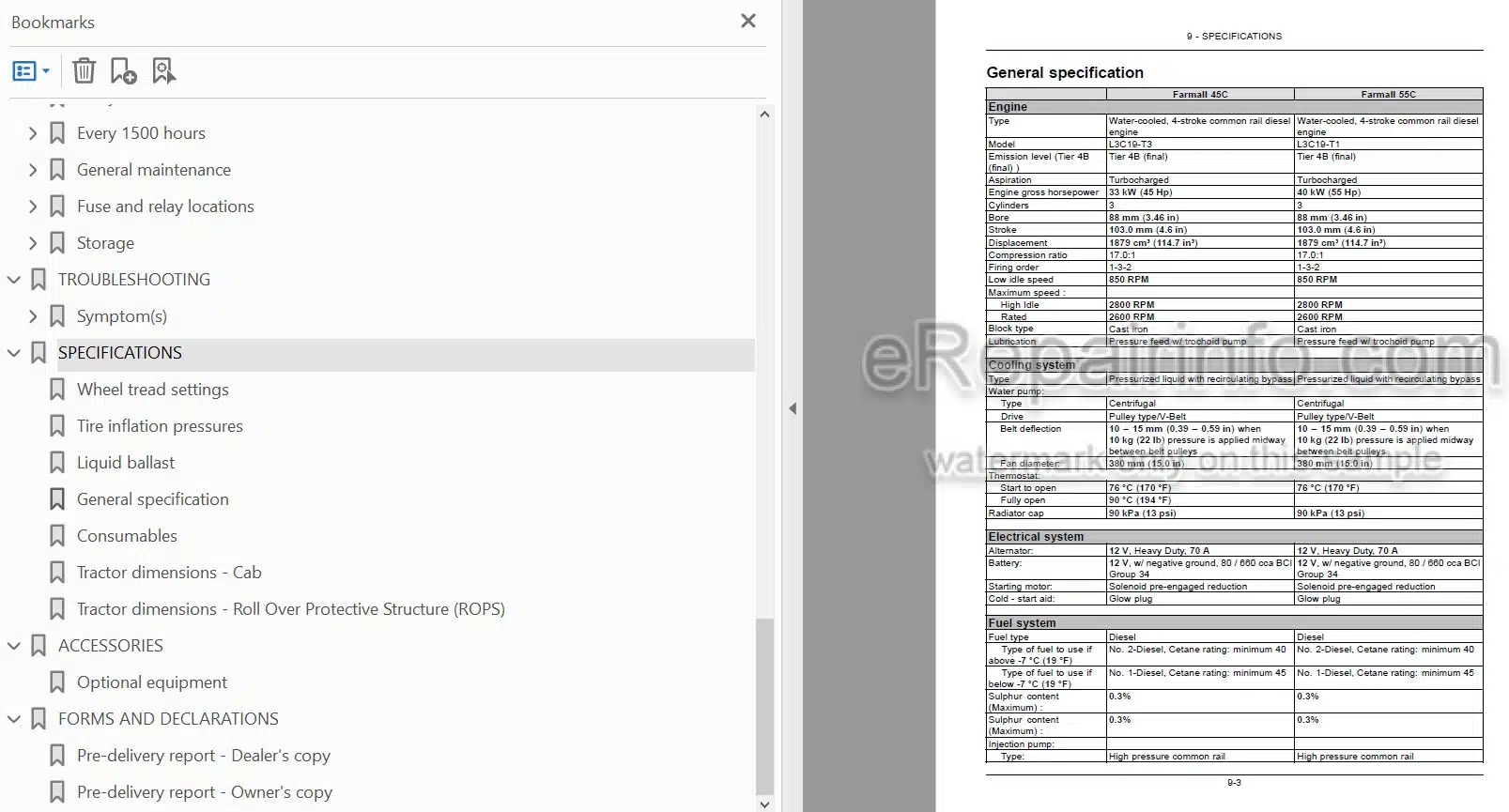Screen dimensions: 1509x812
Task: Click the bookmarks panel scrollbar thumb
Action: pos(764,706)
